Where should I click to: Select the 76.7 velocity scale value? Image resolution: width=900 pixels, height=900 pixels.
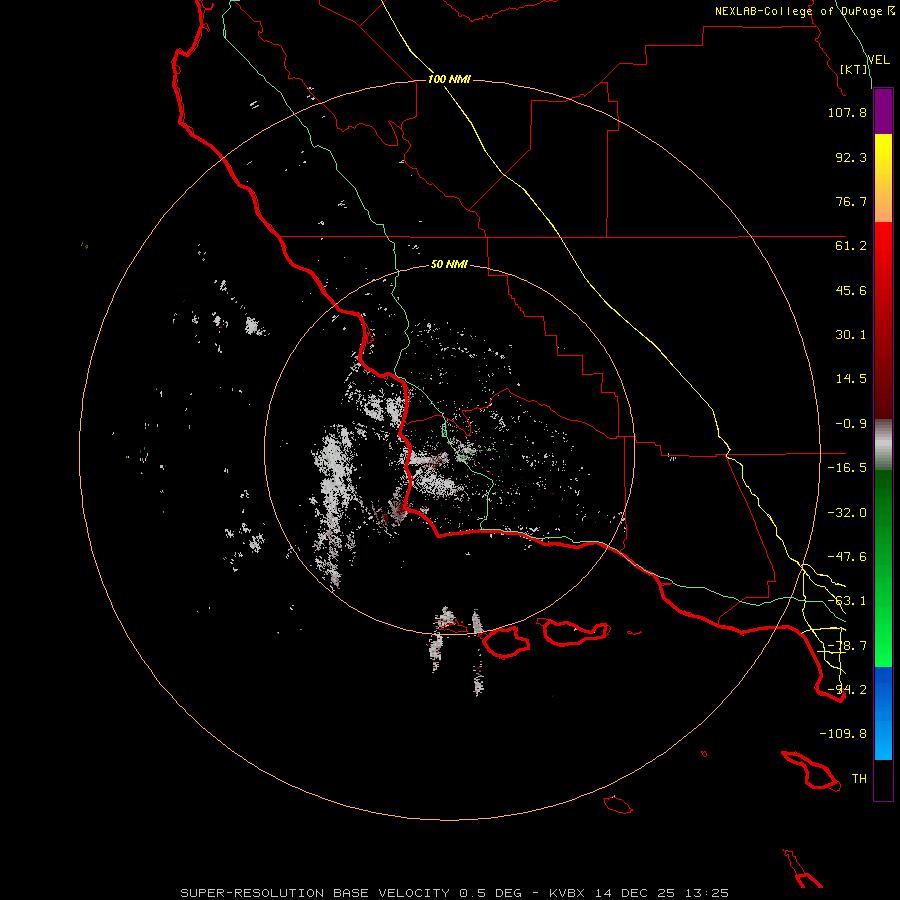coord(851,201)
